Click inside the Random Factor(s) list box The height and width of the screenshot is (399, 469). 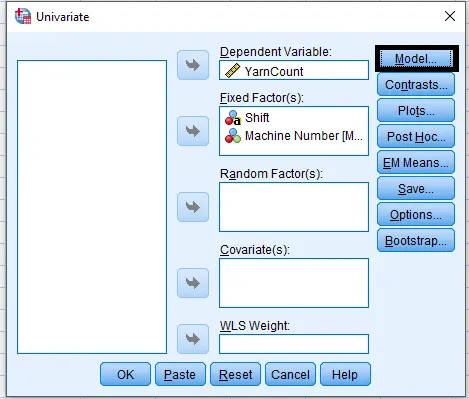(x=294, y=207)
